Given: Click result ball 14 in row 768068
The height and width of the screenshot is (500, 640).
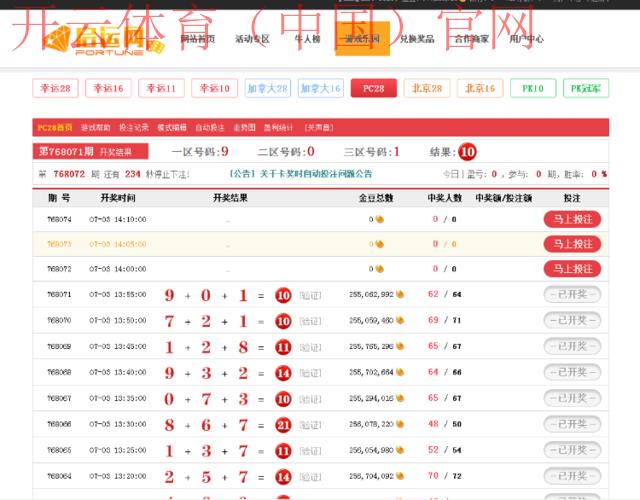Looking at the screenshot, I should point(283,373).
